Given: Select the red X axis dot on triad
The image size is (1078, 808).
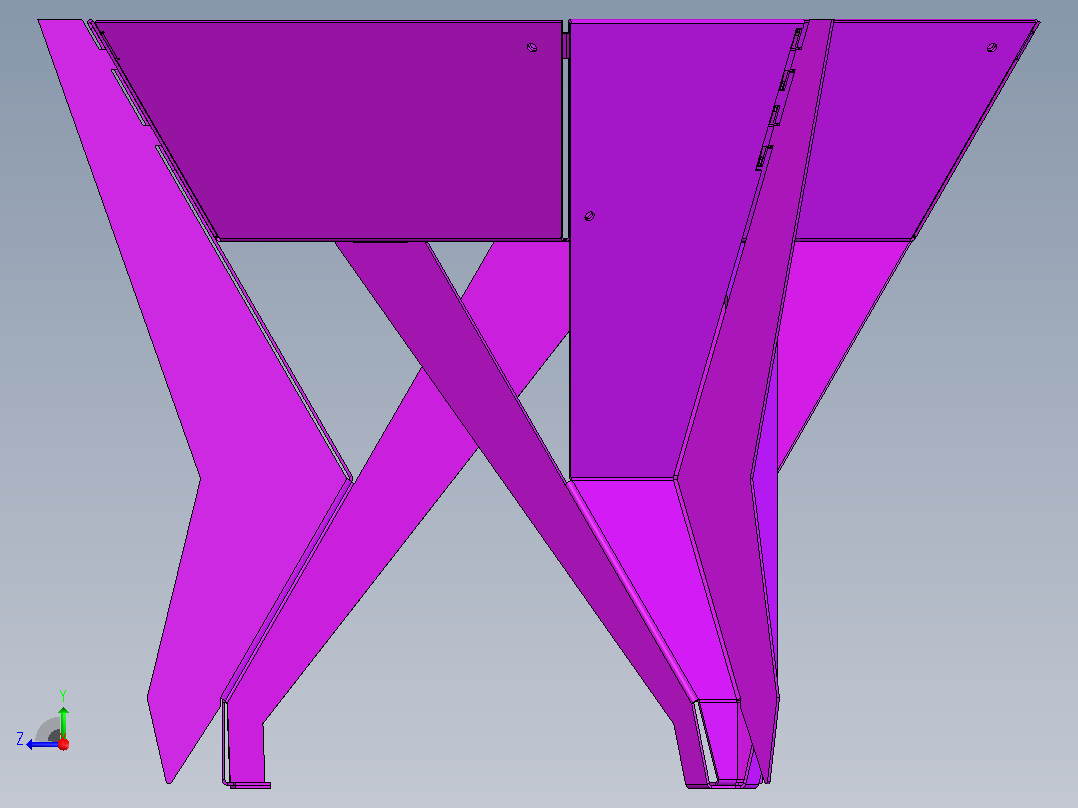Looking at the screenshot, I should (64, 744).
